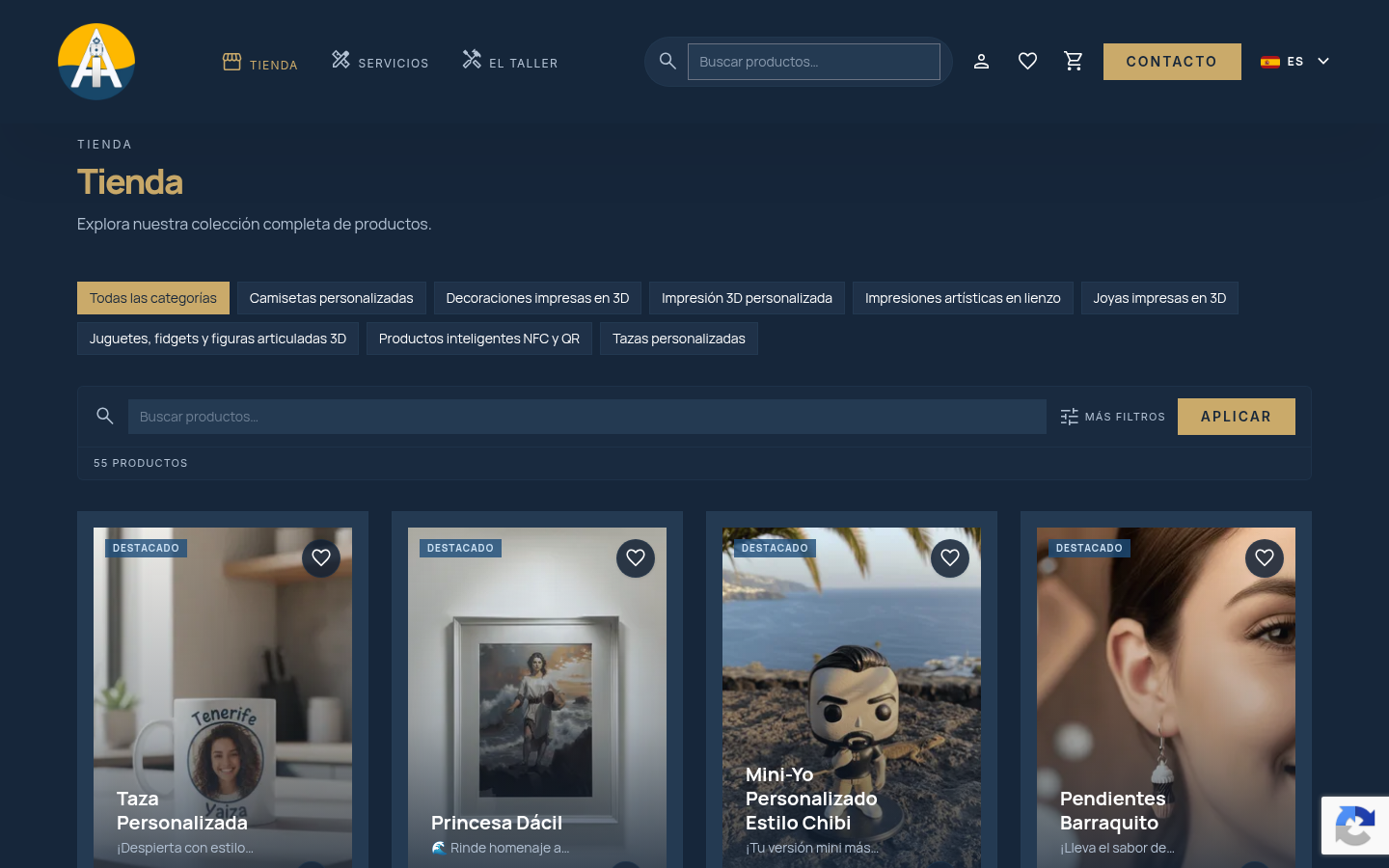
Task: Favorite the Mini-Yo Personalizado Estilo Chibi product
Action: pos(950,557)
